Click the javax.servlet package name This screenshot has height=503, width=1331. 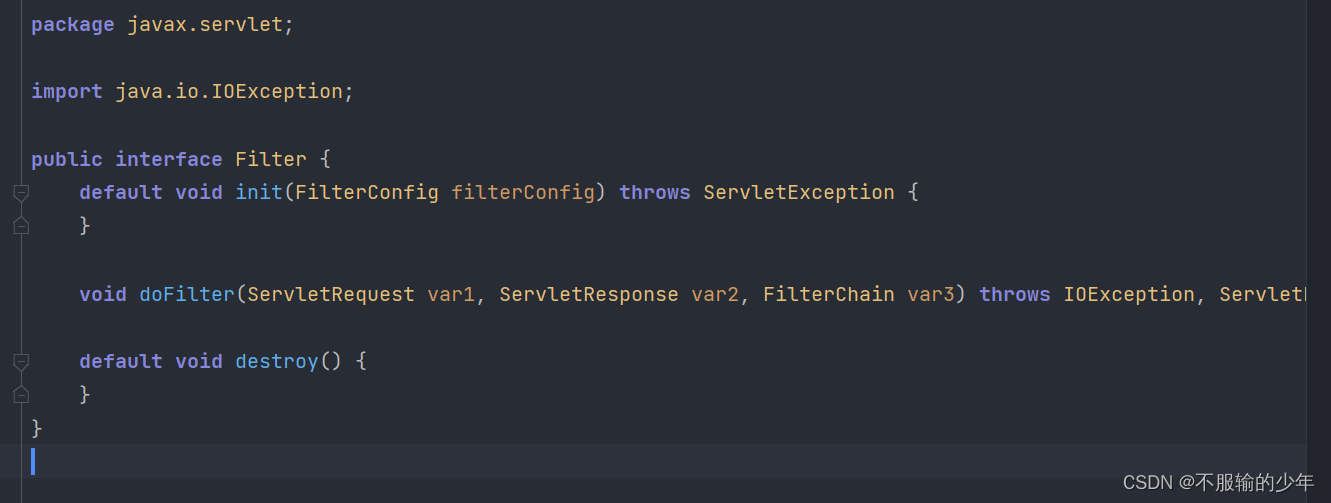[x=205, y=25]
